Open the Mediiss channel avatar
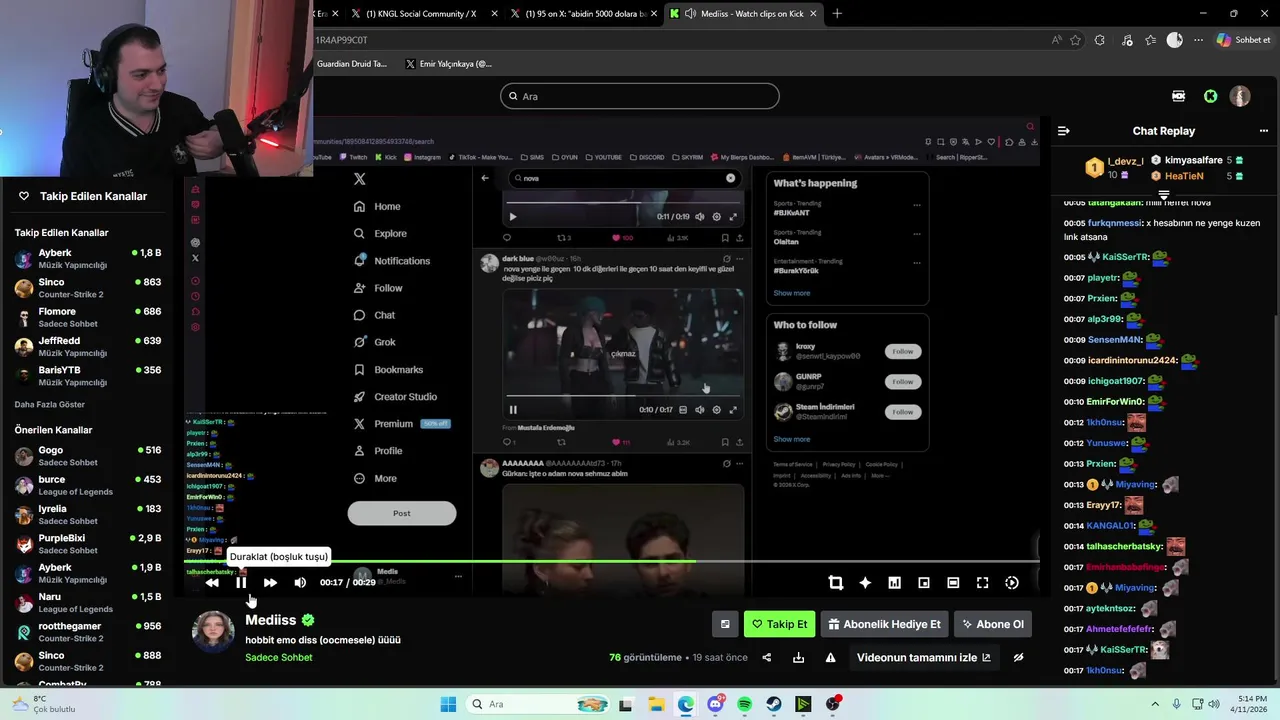1280x720 pixels. (x=213, y=632)
